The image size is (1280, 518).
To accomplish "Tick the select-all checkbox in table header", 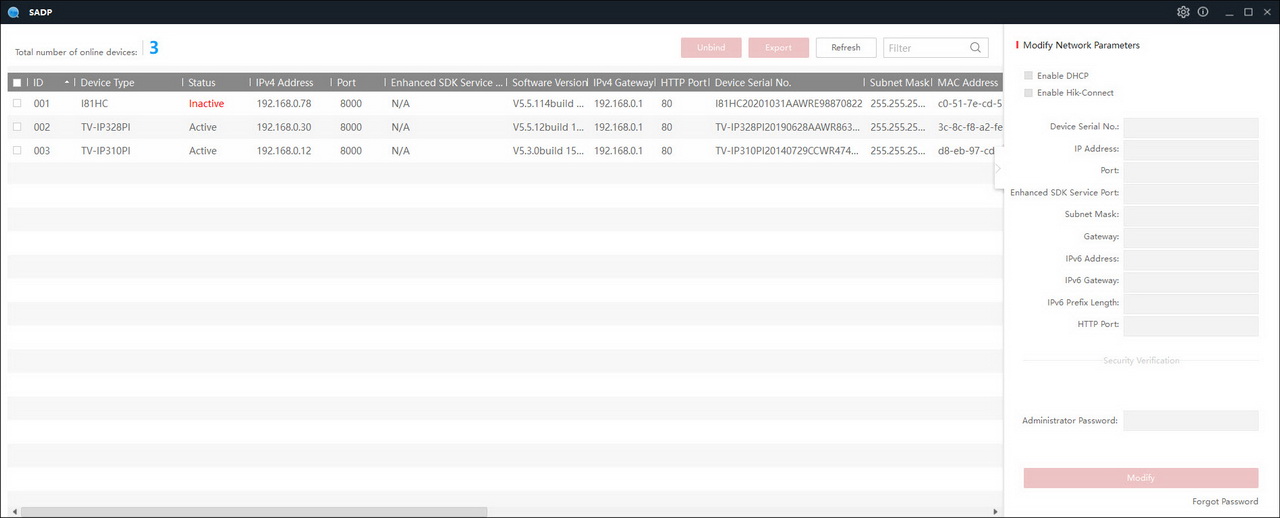I will pyautogui.click(x=17, y=83).
